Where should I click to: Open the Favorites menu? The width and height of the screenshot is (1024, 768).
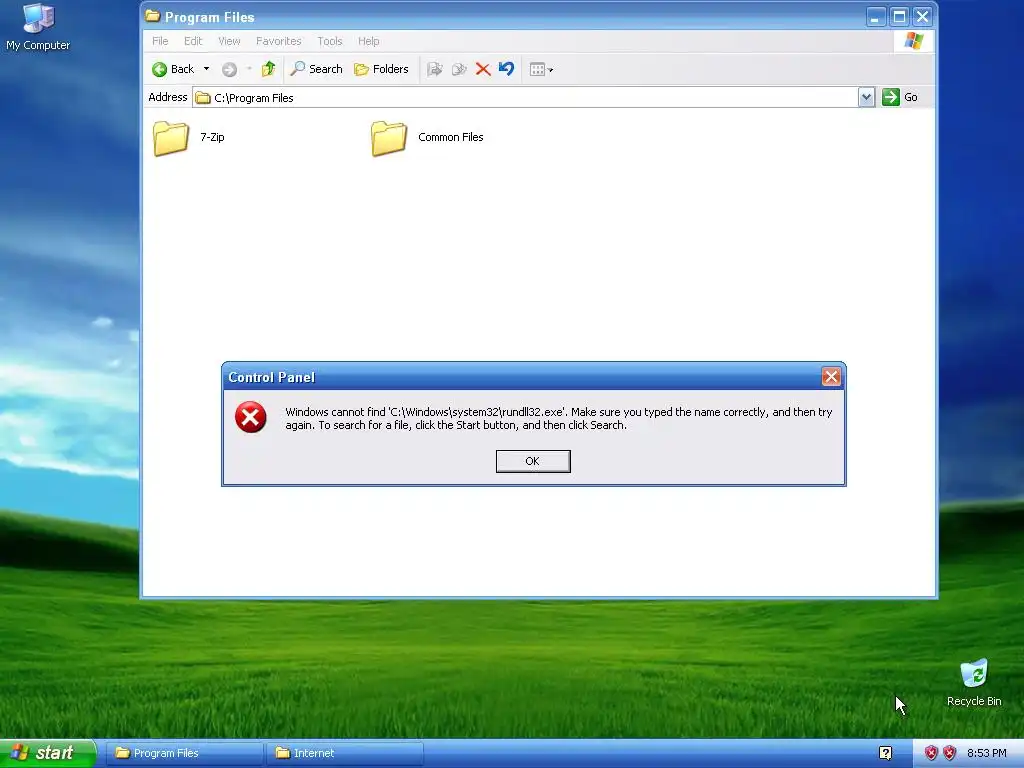click(x=279, y=41)
